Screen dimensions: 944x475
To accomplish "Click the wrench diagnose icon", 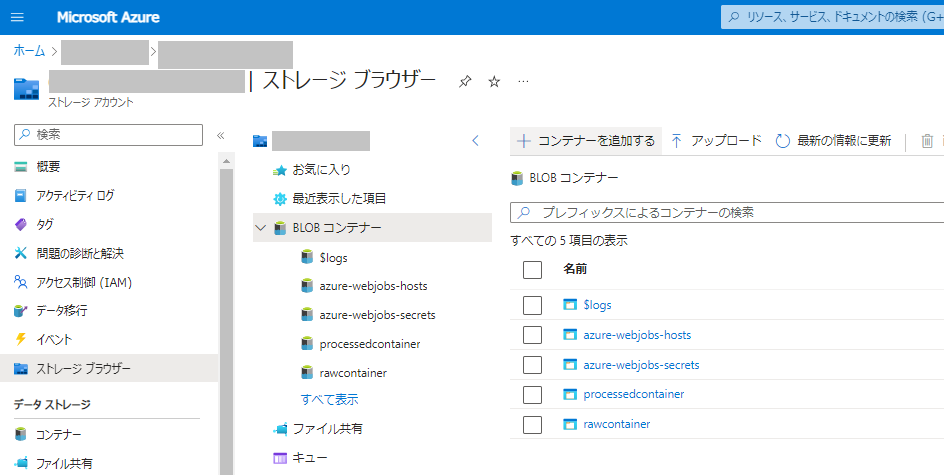I will (21, 253).
